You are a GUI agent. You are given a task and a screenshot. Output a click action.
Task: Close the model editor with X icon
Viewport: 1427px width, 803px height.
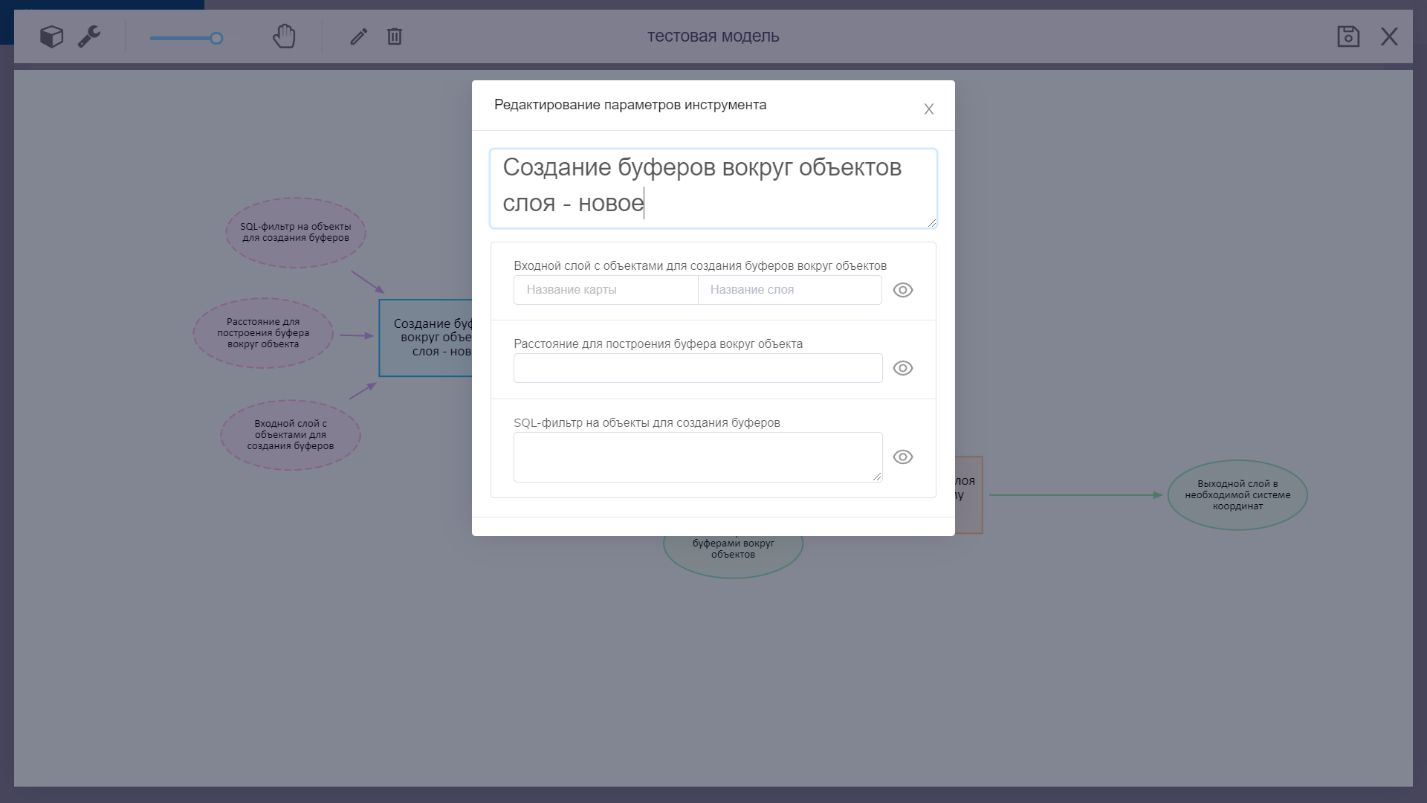[x=1389, y=37]
